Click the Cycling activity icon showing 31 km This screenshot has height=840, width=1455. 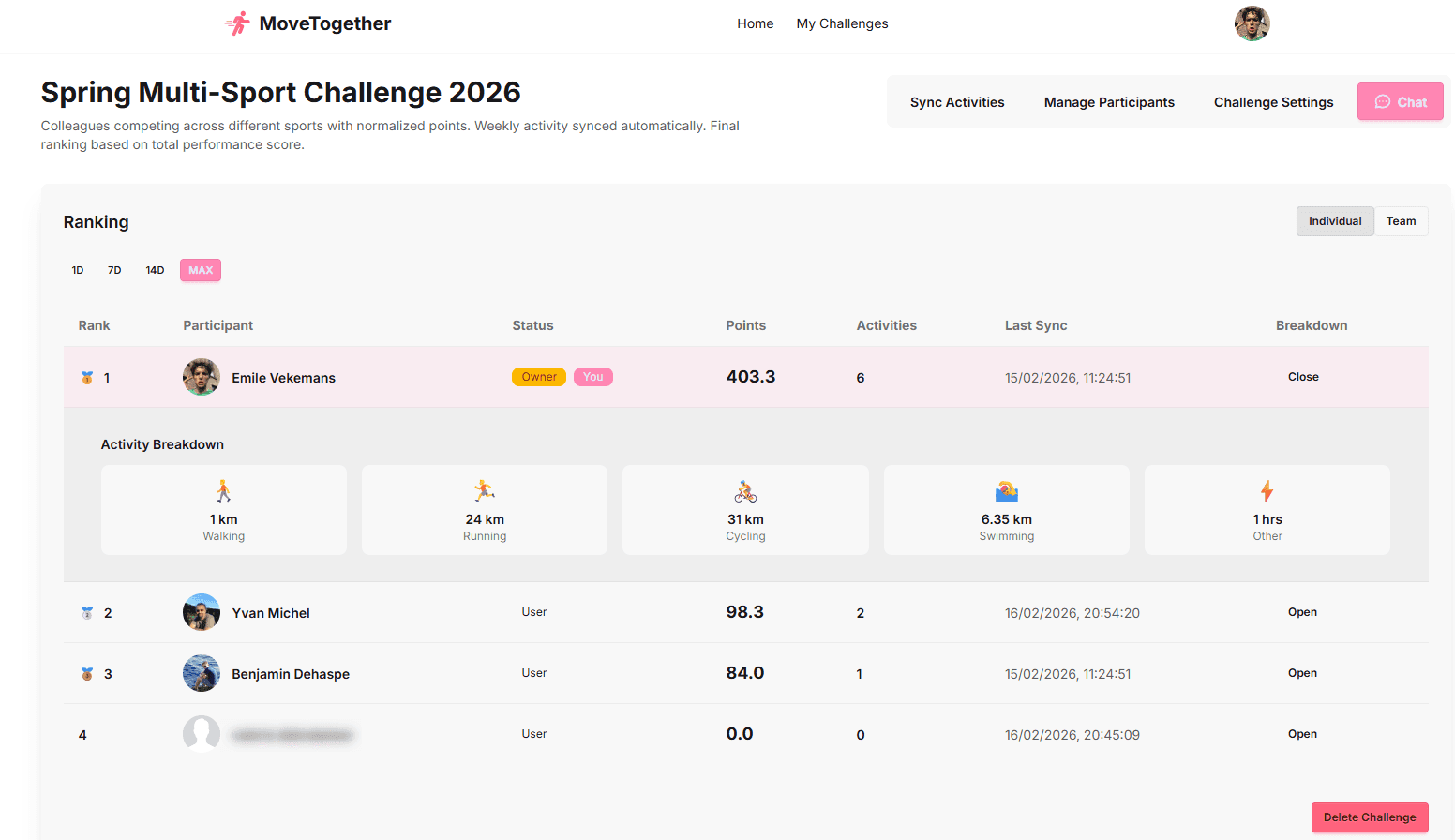click(x=744, y=490)
